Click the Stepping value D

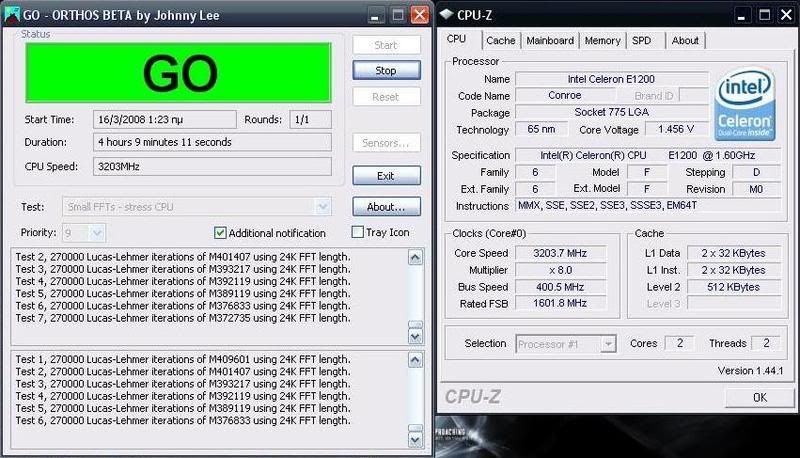tap(756, 172)
